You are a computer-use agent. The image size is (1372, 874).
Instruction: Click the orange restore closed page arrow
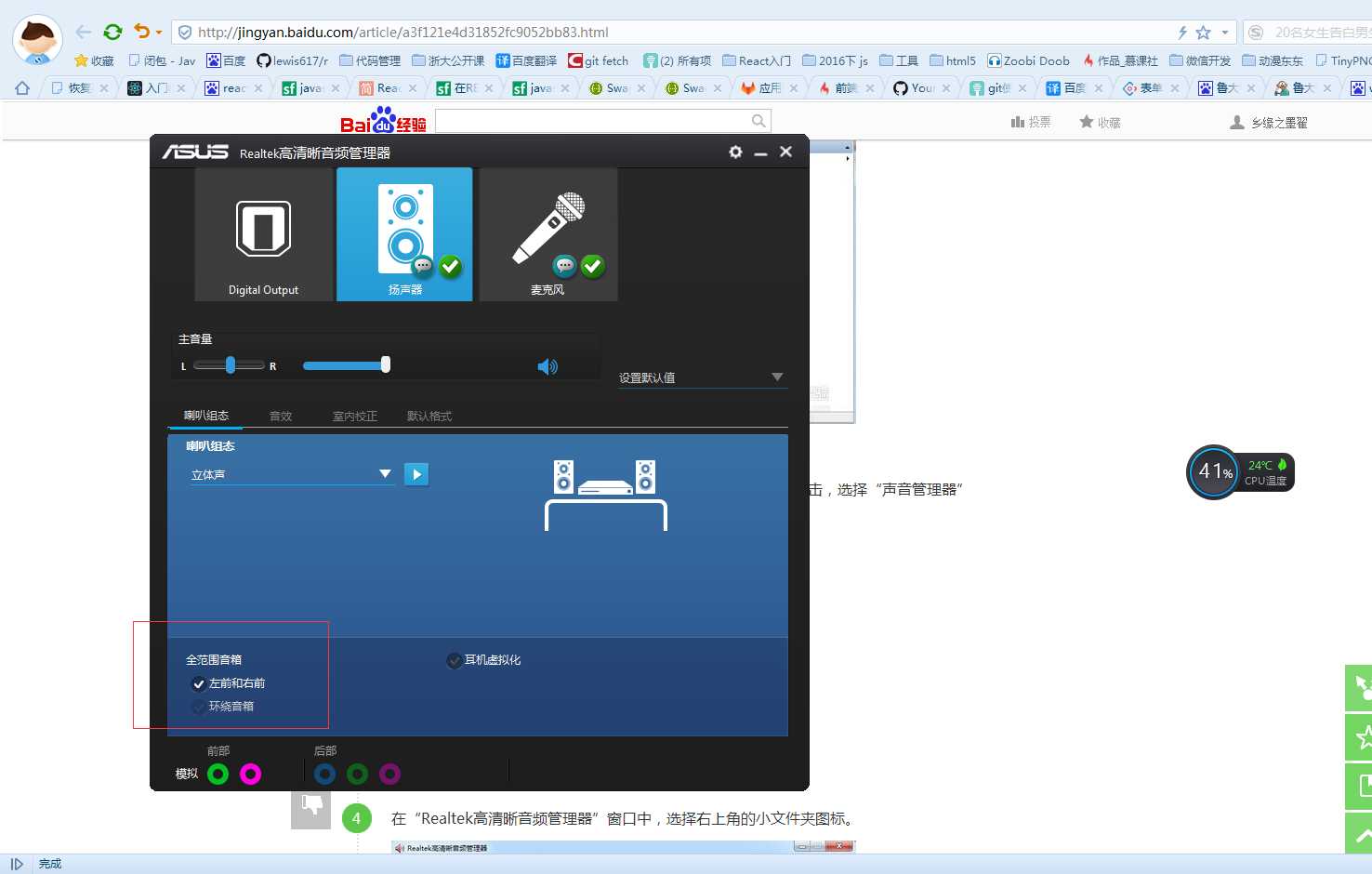coord(141,31)
